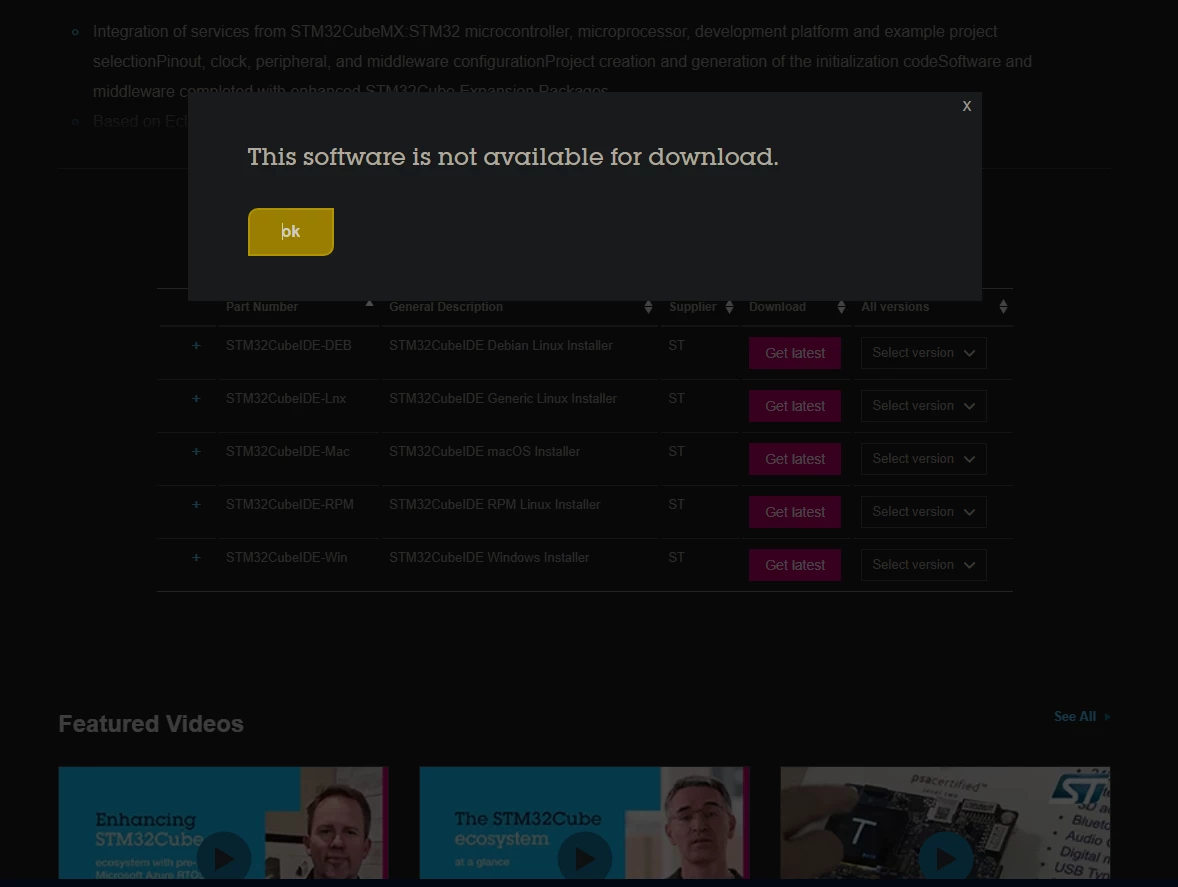Get latest macOS Installer
1178x887 pixels.
coord(795,459)
